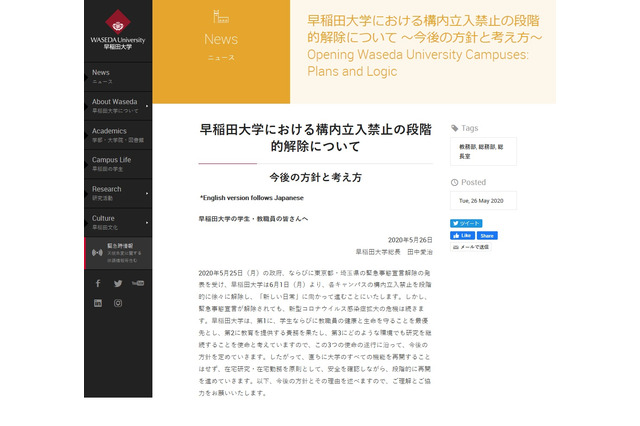Image resolution: width=640 pixels, height=426 pixels.
Task: Open the Culture menu item
Action: point(118,222)
